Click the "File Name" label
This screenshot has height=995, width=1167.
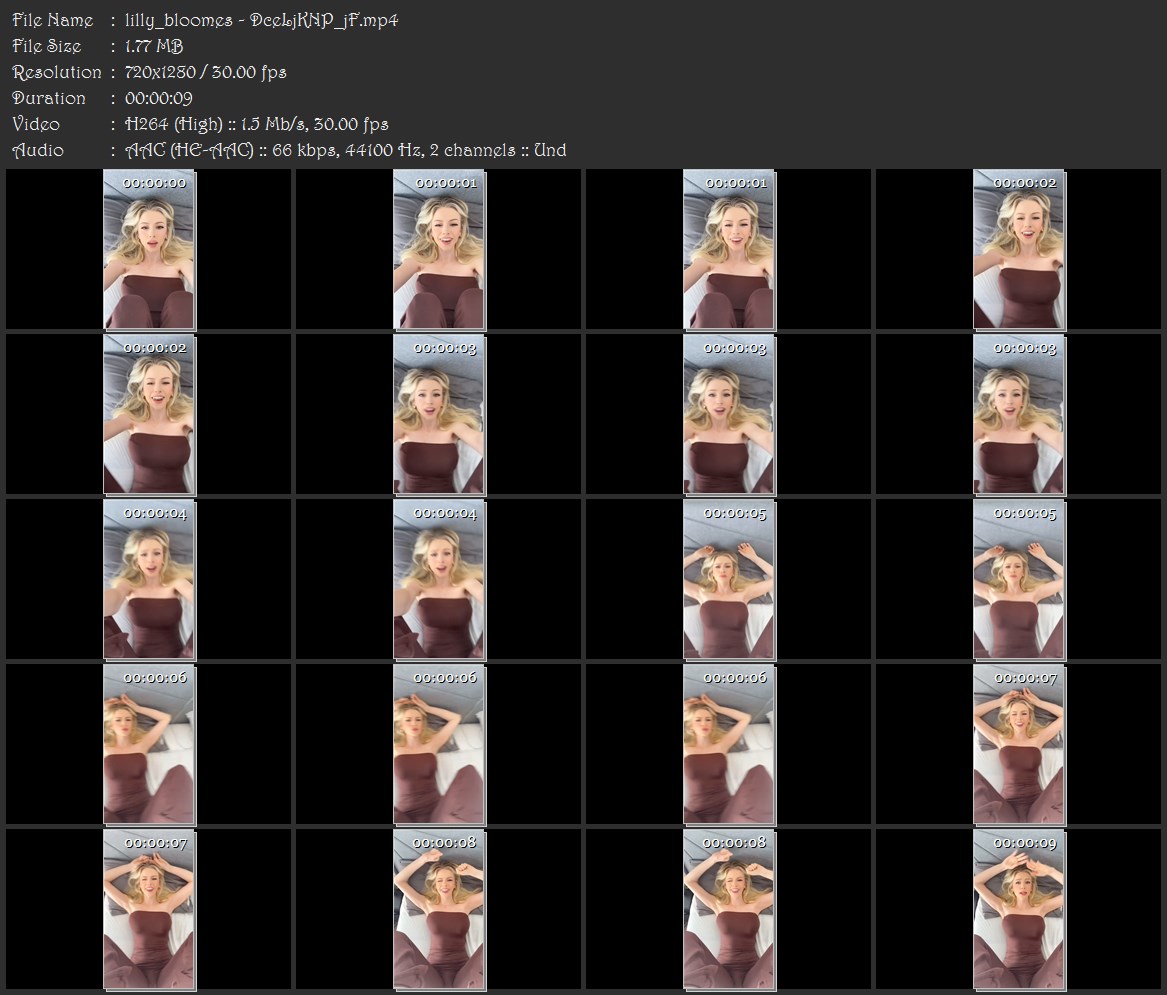[53, 20]
